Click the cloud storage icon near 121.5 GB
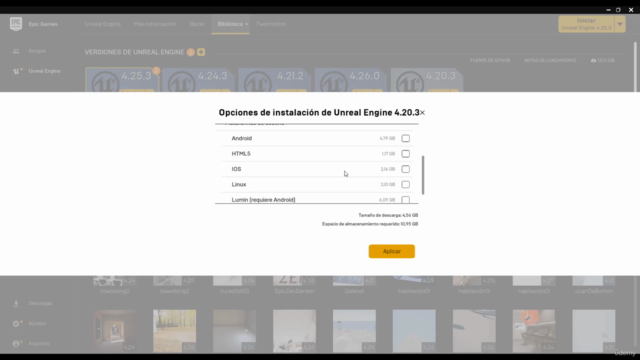The image size is (640, 360). pos(593,60)
